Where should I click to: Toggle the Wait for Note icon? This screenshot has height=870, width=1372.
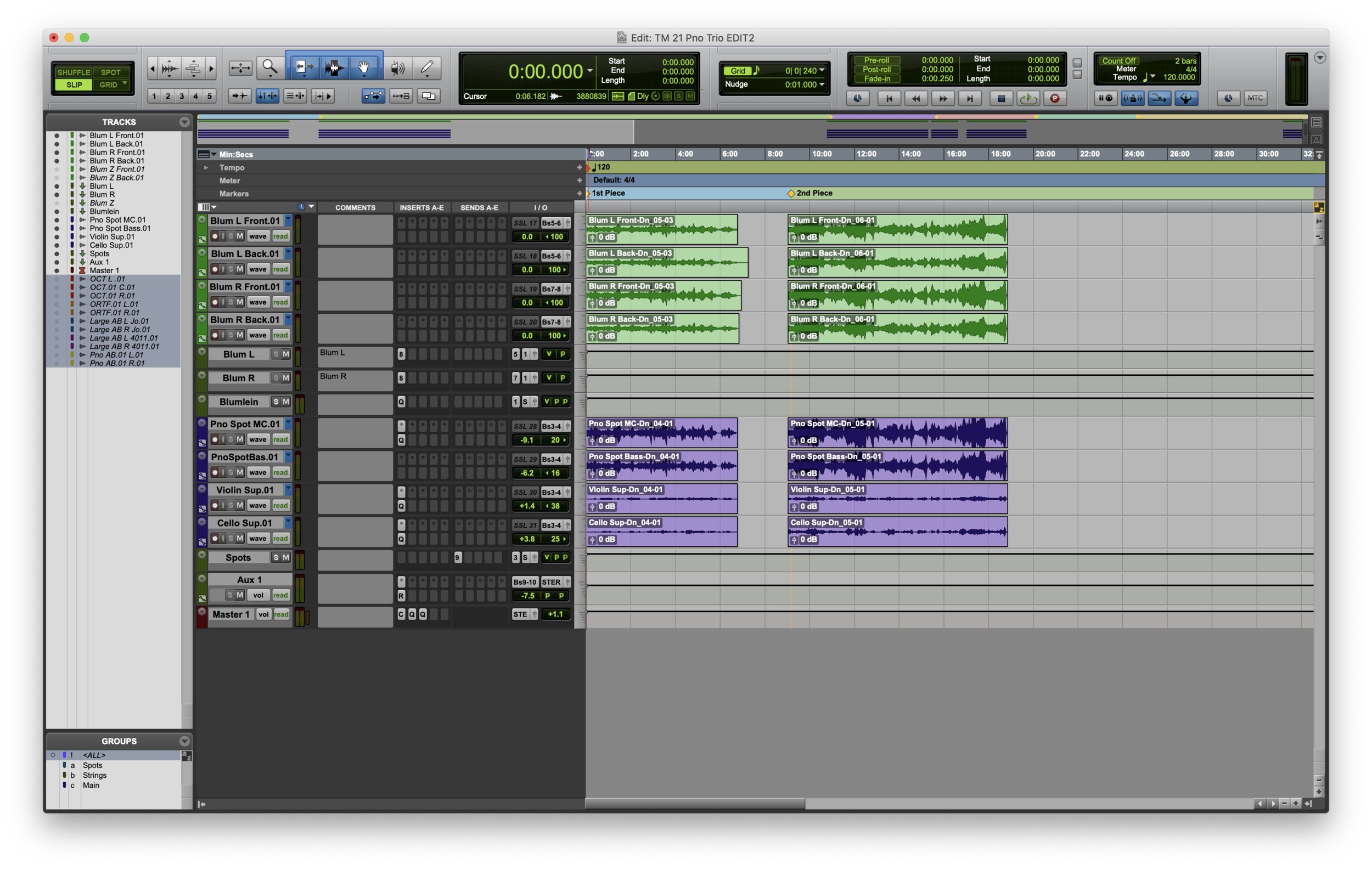(x=1105, y=98)
